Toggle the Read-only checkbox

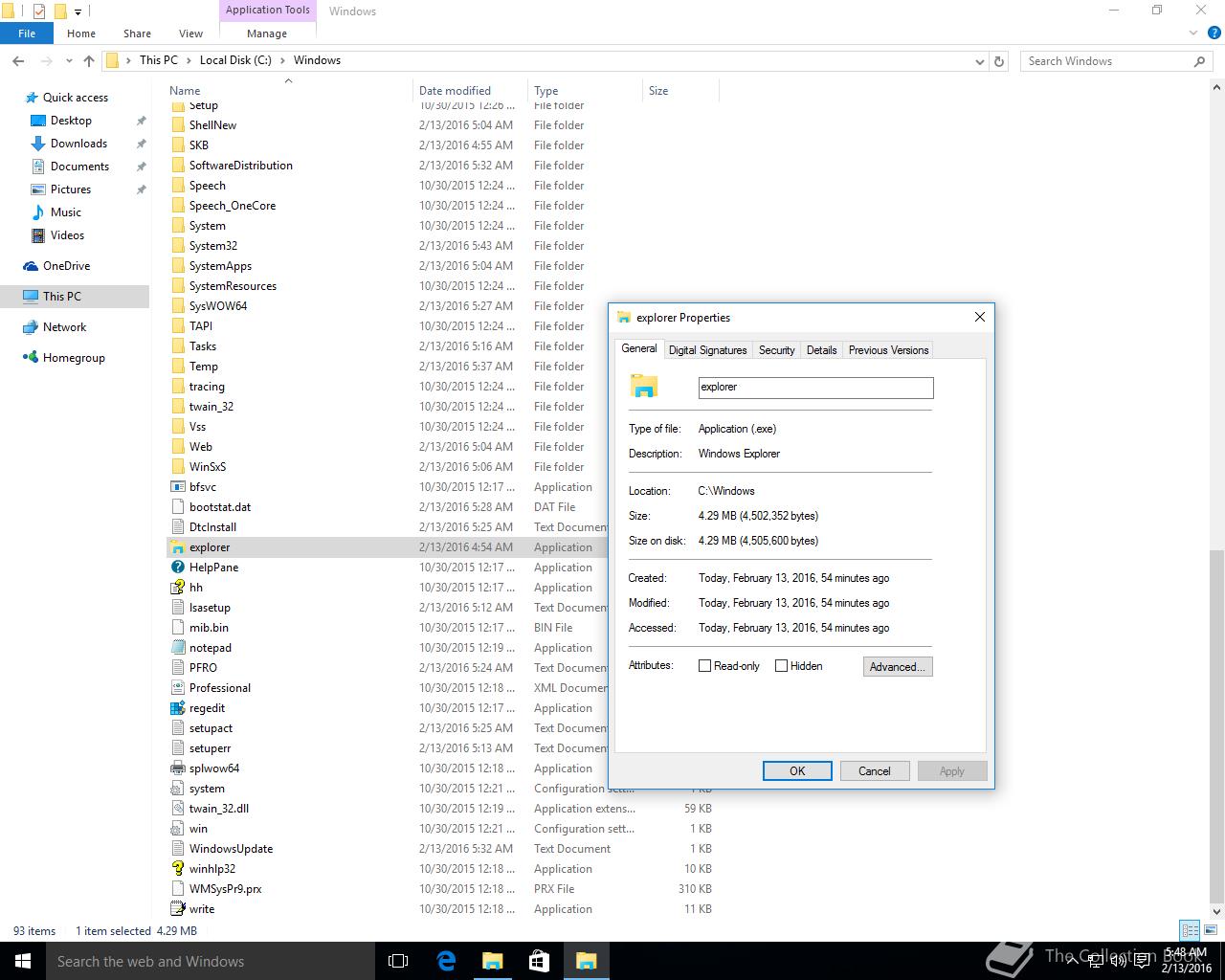coord(704,666)
